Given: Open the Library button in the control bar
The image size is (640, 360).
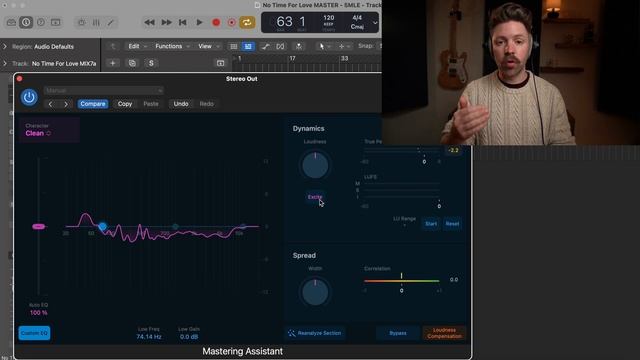Looking at the screenshot, I should pos(11,22).
